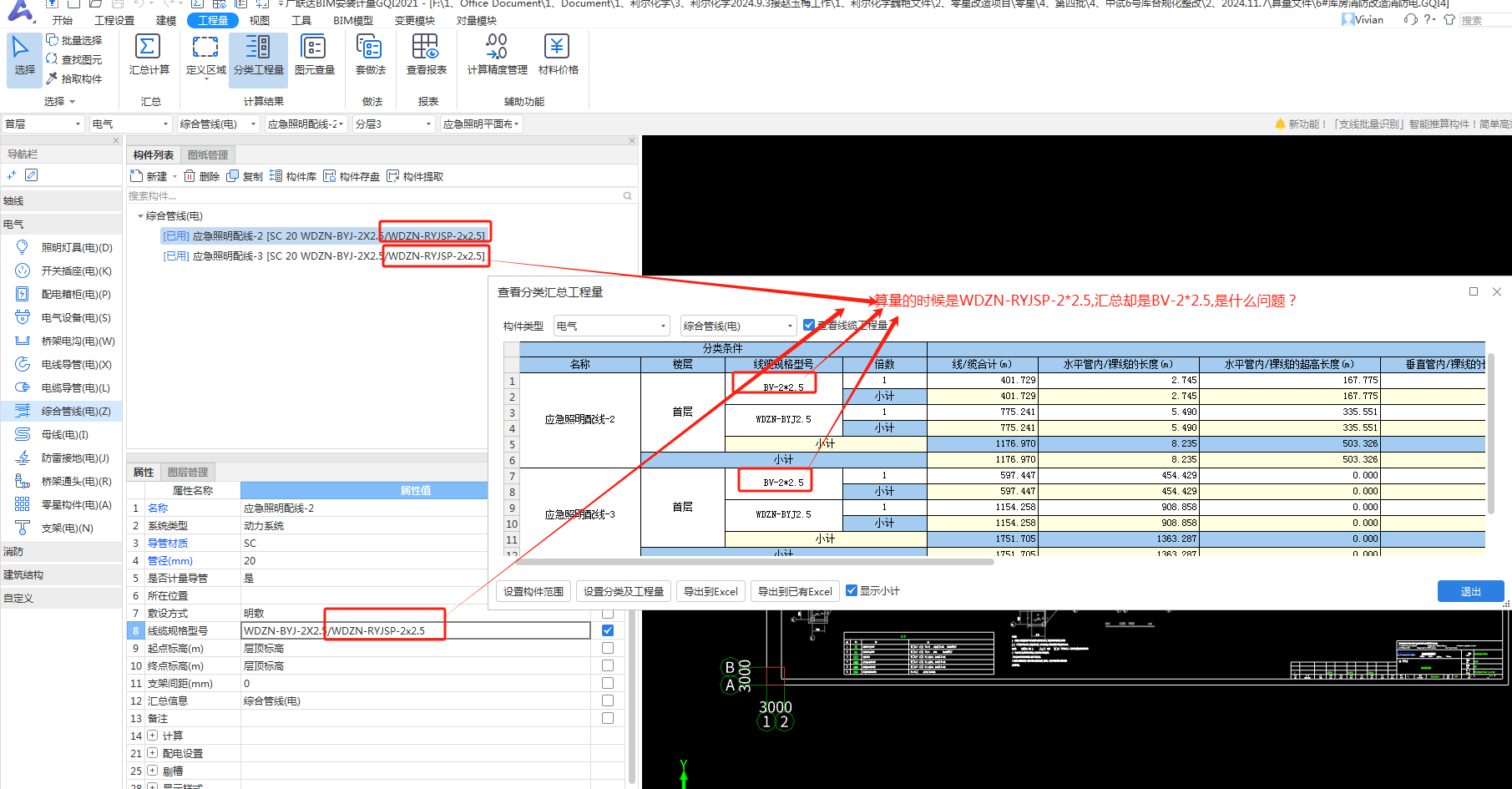Click the 构件提取 extract component button
The image size is (1512, 789).
(415, 176)
